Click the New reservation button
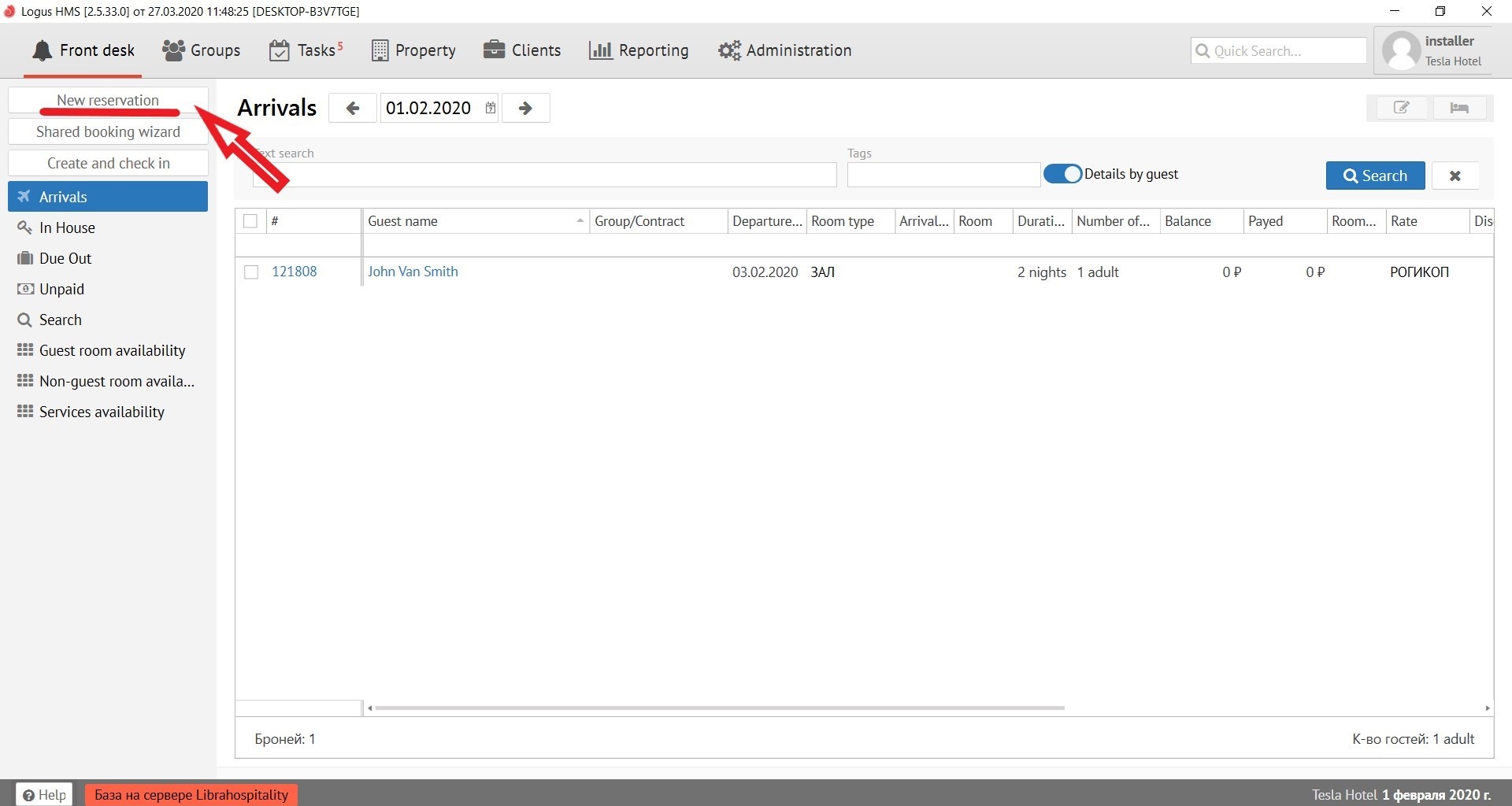 coord(108,100)
